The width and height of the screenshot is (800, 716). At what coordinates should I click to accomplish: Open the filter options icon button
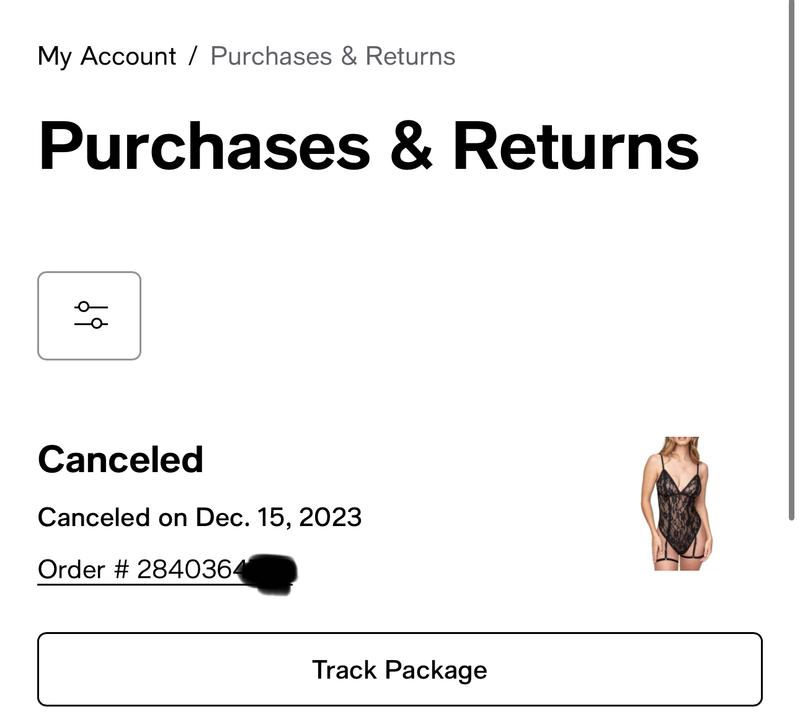[x=89, y=315]
